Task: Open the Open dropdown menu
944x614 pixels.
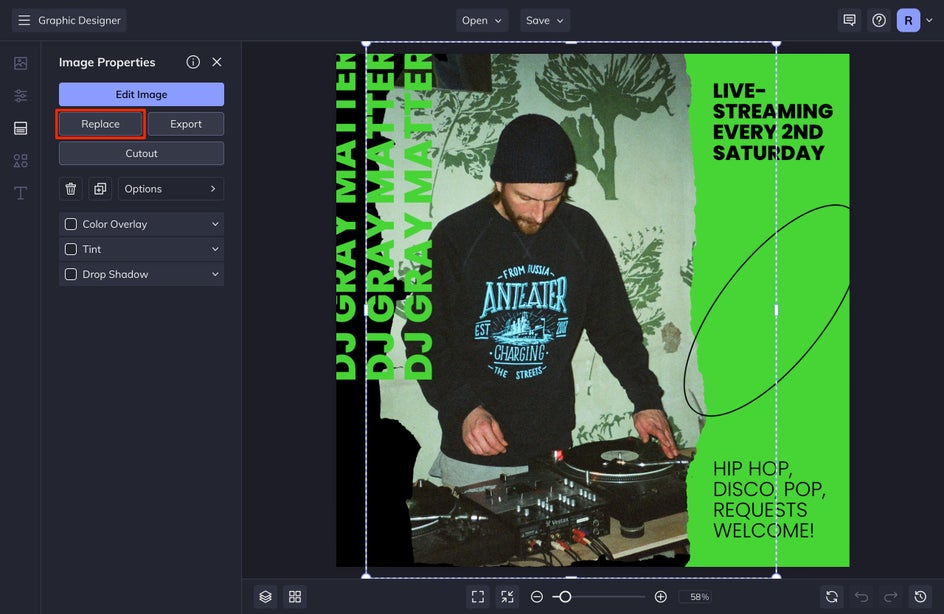Action: (482, 20)
